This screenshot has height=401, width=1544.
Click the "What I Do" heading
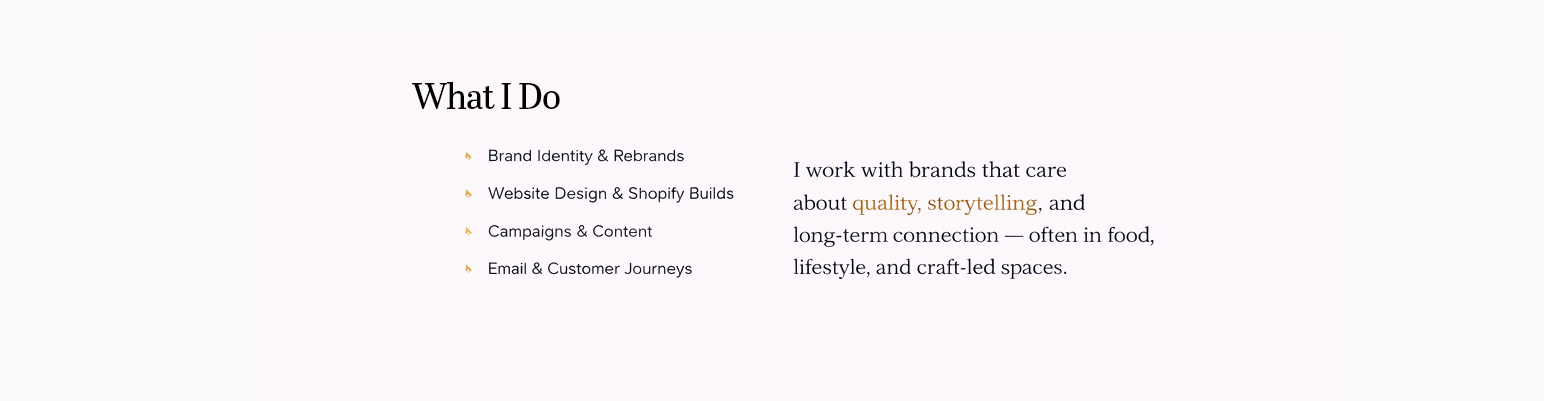pyautogui.click(x=486, y=97)
